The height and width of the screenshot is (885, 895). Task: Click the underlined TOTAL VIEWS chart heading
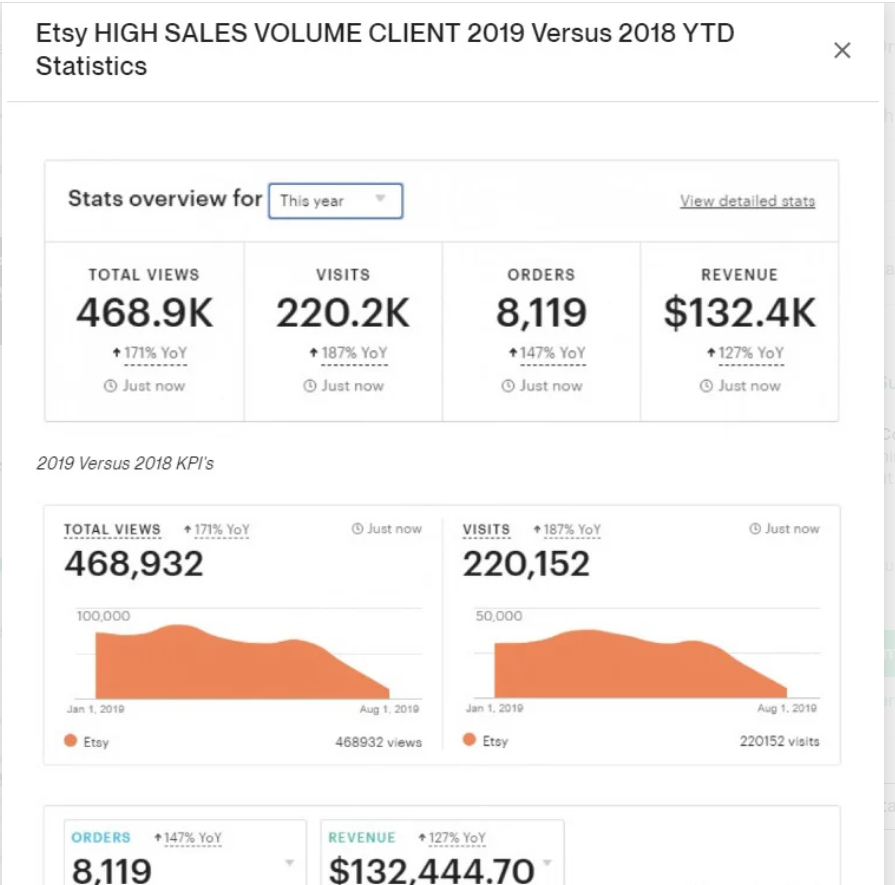point(112,530)
